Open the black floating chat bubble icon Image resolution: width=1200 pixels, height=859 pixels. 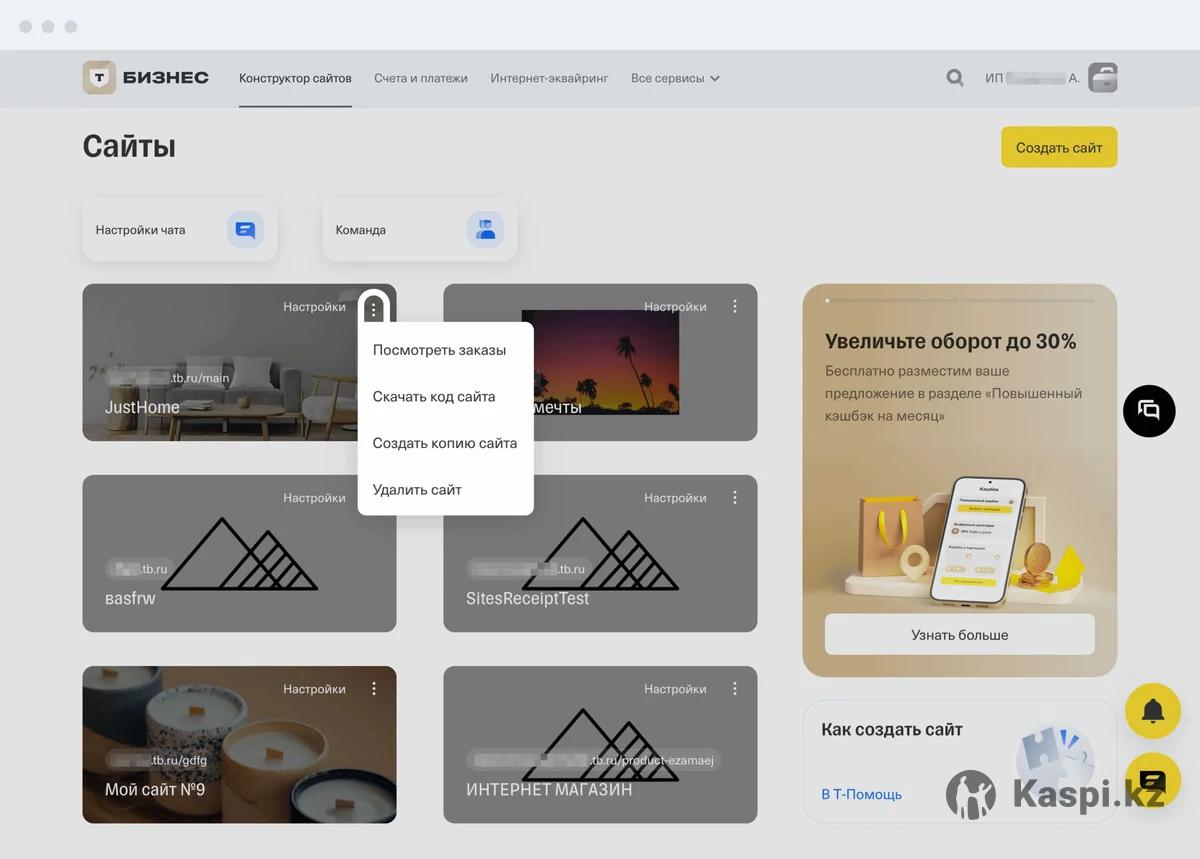coord(1149,410)
